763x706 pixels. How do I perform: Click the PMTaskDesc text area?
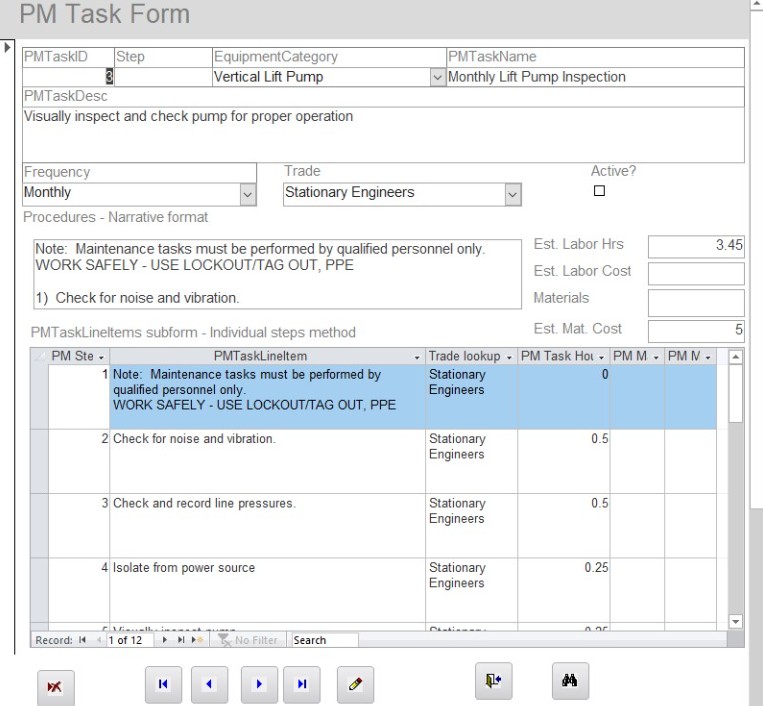click(383, 135)
